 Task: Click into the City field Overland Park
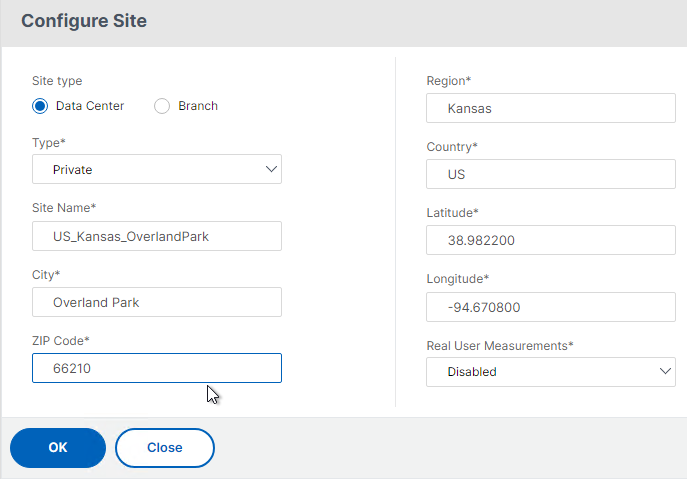[x=157, y=302]
